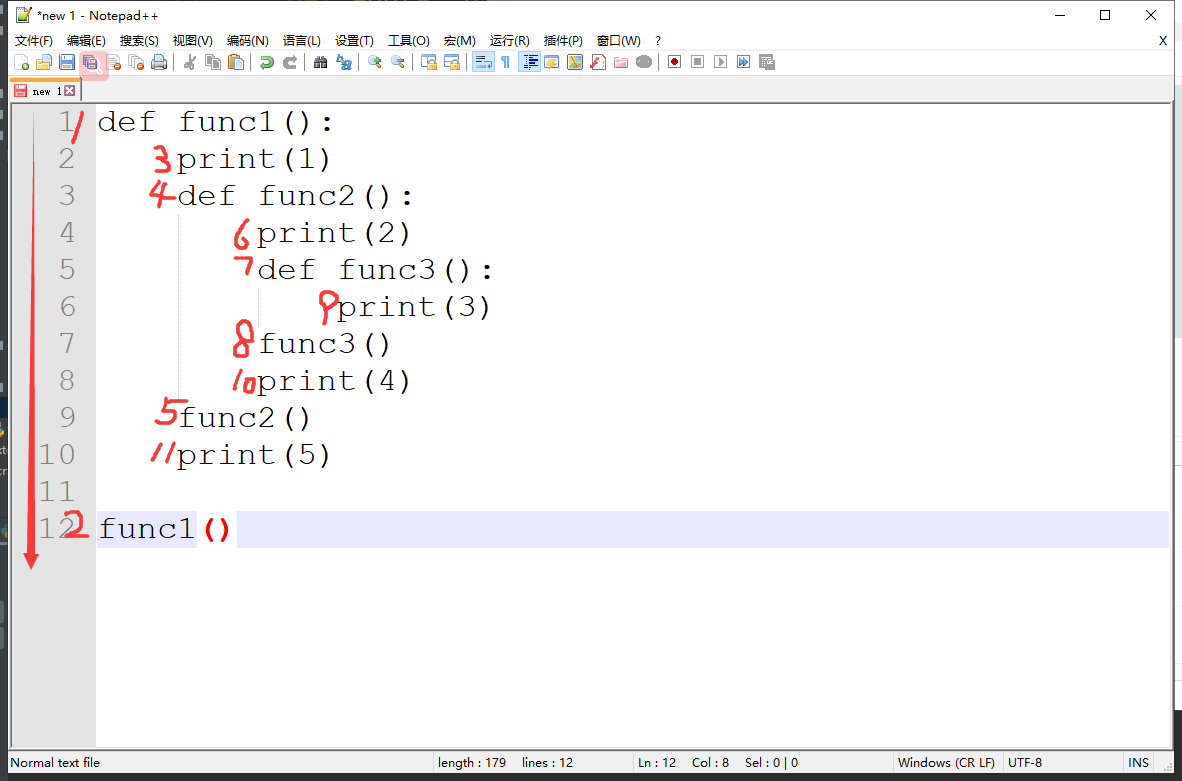This screenshot has height=781, width=1182.
Task: Toggle synchronized vertical scrolling icon
Action: pyautogui.click(x=429, y=63)
